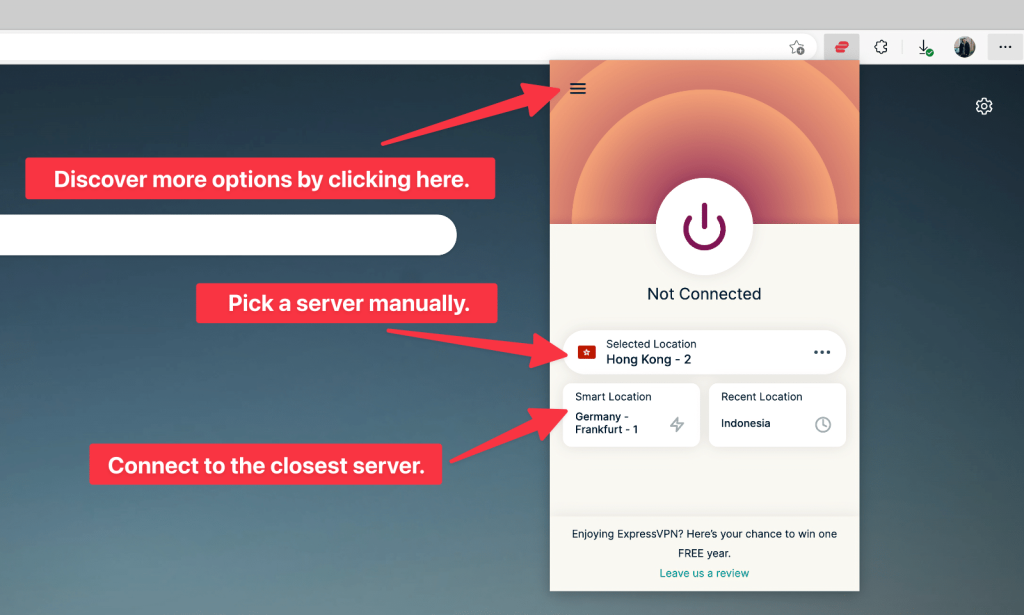
Task: Open the ExpressVPN hamburger menu
Action: [577, 88]
